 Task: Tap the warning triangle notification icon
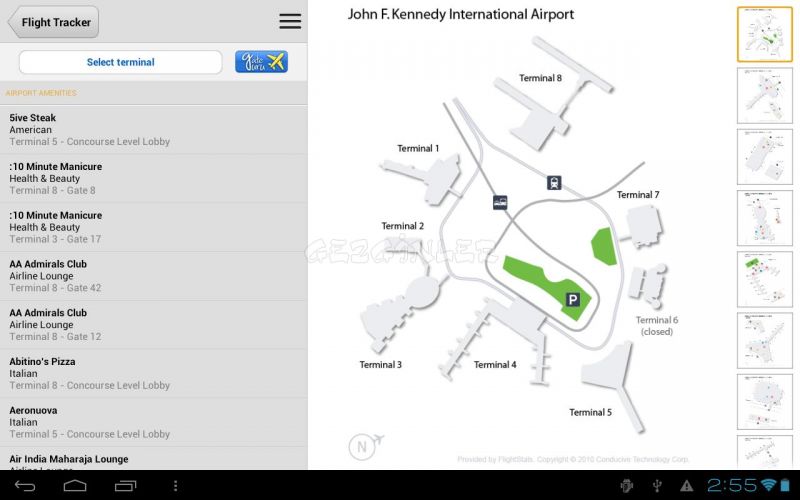click(x=687, y=486)
